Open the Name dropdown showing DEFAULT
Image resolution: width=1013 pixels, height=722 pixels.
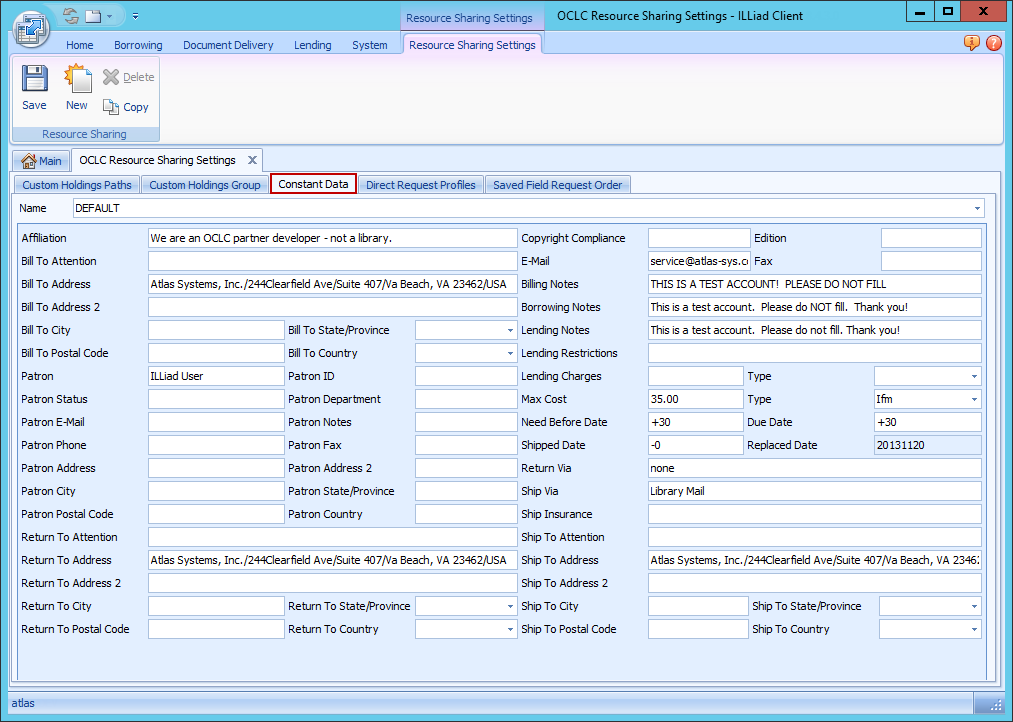pos(976,207)
